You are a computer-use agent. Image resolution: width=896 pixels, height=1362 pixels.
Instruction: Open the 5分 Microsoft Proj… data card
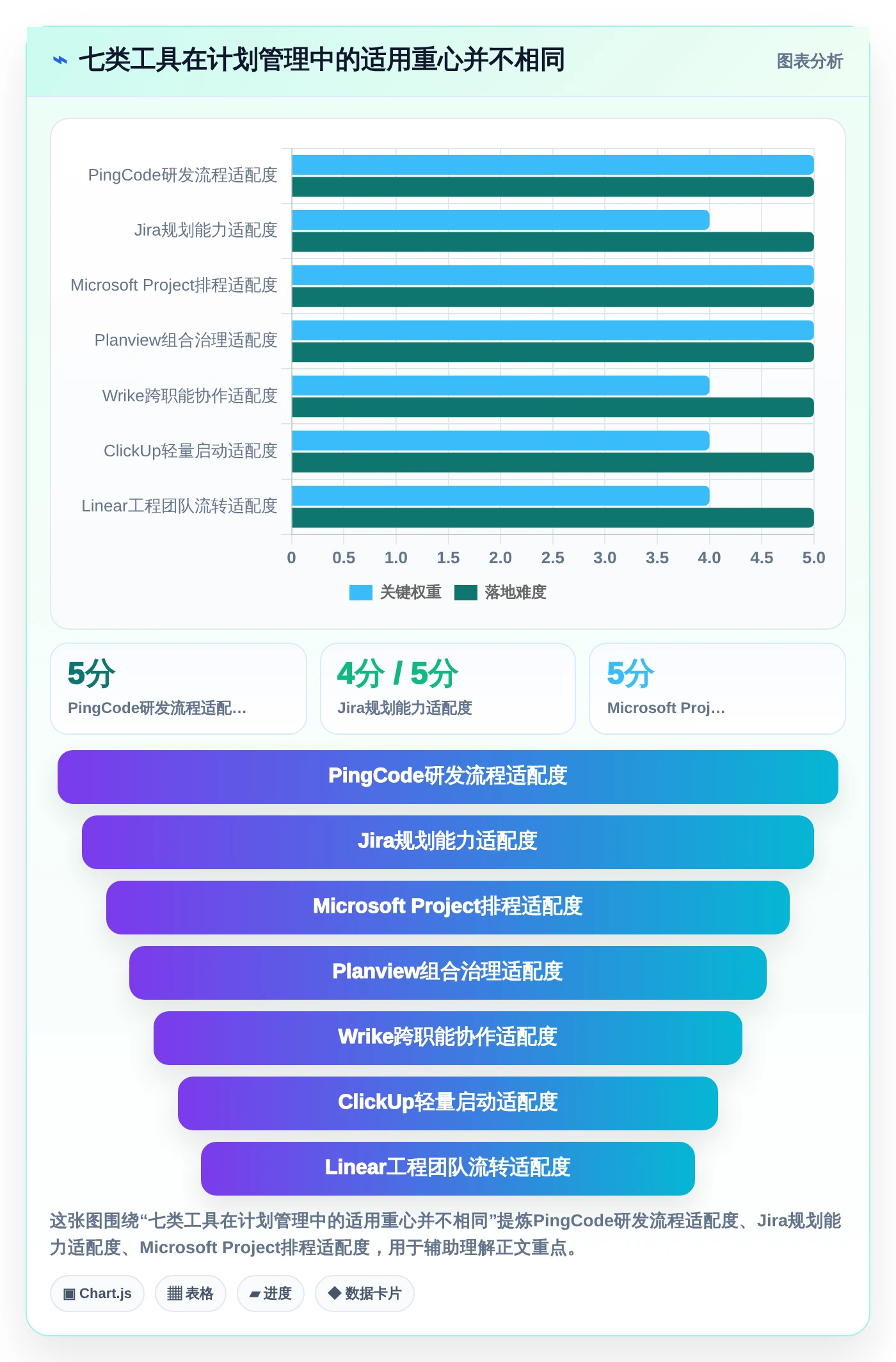[x=717, y=689]
